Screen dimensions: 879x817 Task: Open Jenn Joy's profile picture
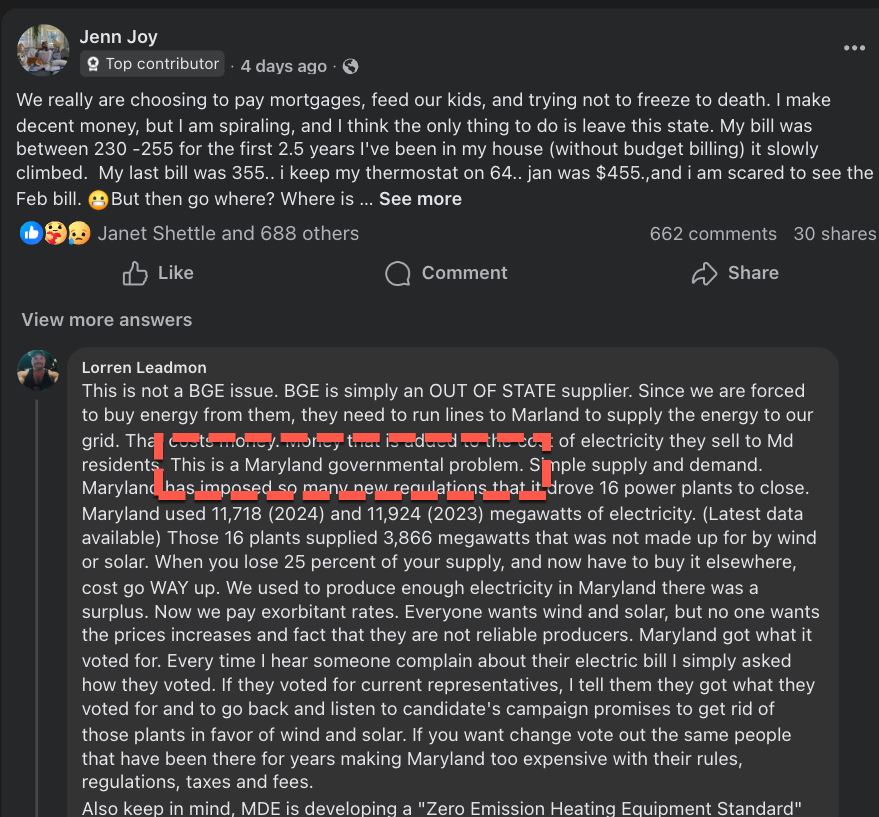pos(43,50)
